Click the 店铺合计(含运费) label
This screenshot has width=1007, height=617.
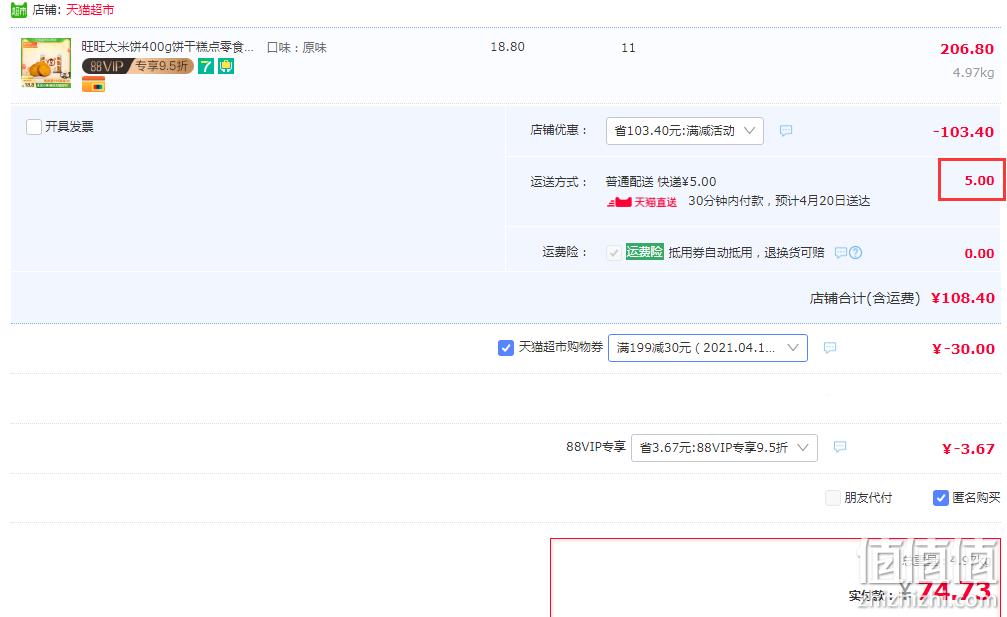click(x=864, y=298)
